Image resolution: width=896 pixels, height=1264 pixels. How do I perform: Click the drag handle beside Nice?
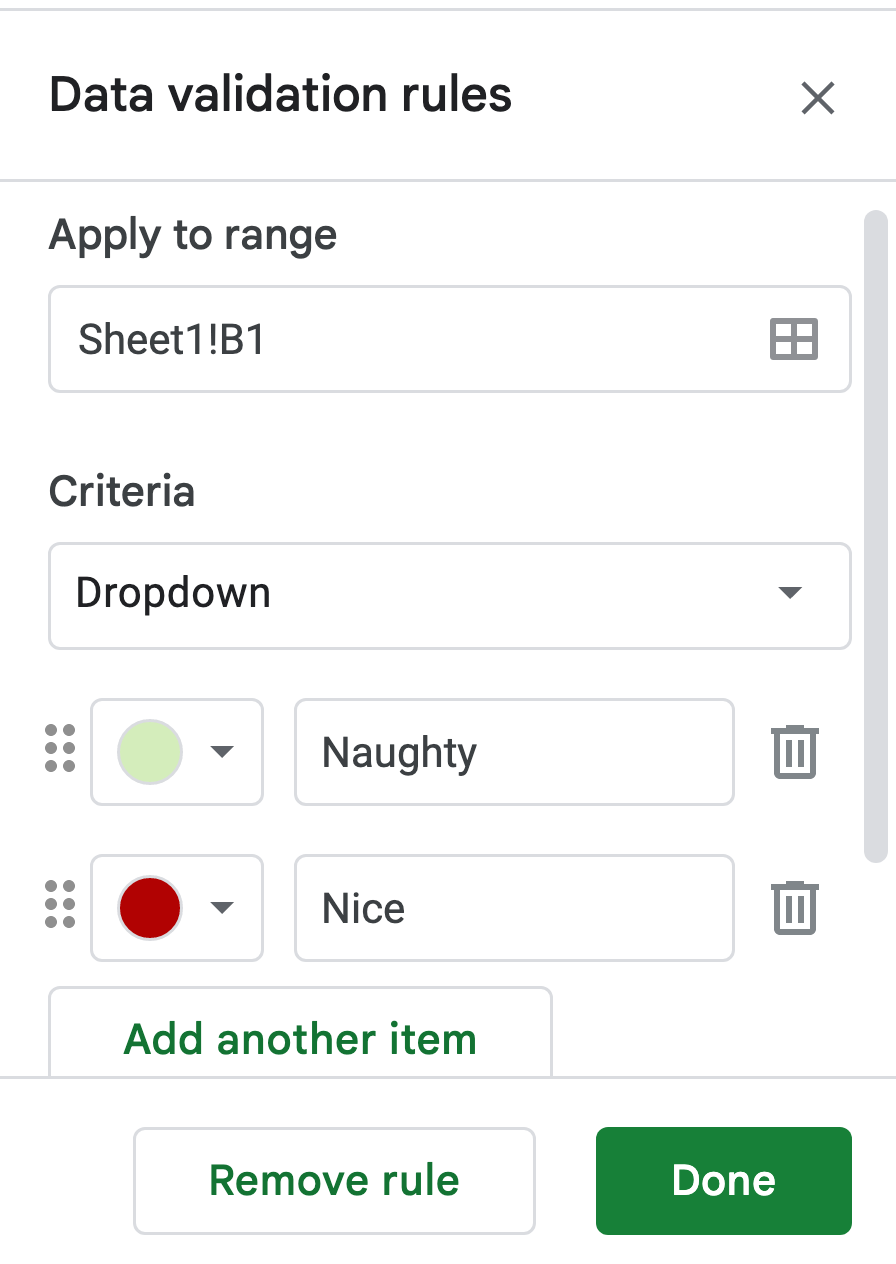pyautogui.click(x=61, y=905)
